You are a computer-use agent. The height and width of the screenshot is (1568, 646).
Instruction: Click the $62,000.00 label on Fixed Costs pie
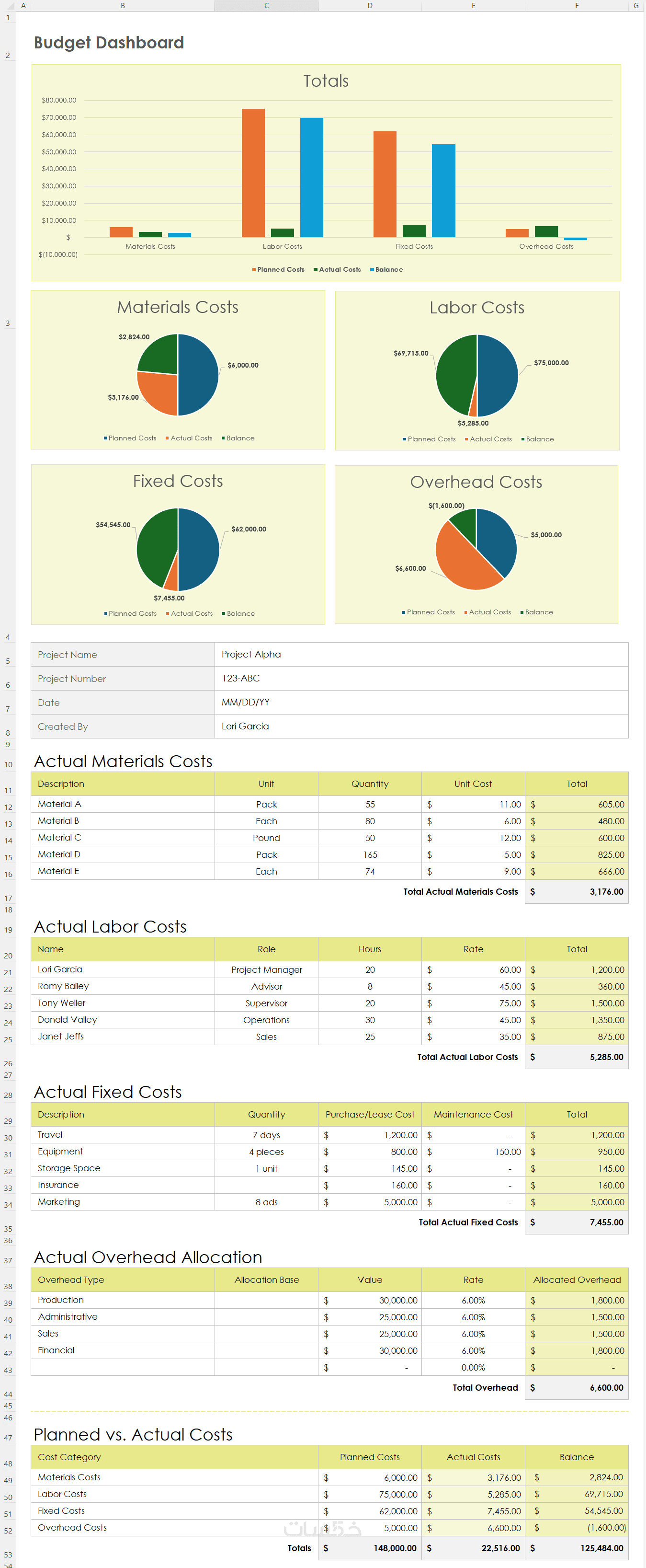[248, 529]
